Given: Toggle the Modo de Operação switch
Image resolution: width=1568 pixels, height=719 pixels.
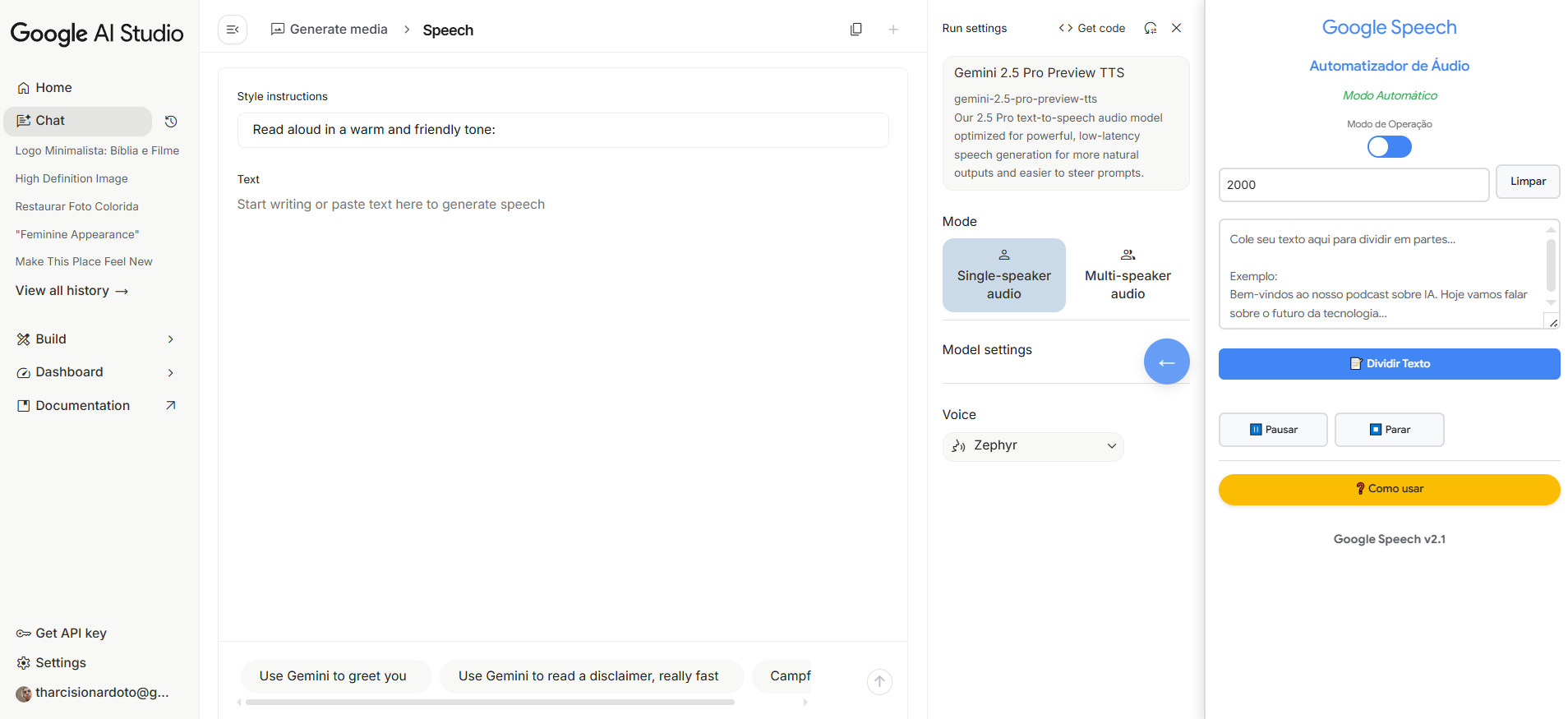Looking at the screenshot, I should [x=1390, y=147].
